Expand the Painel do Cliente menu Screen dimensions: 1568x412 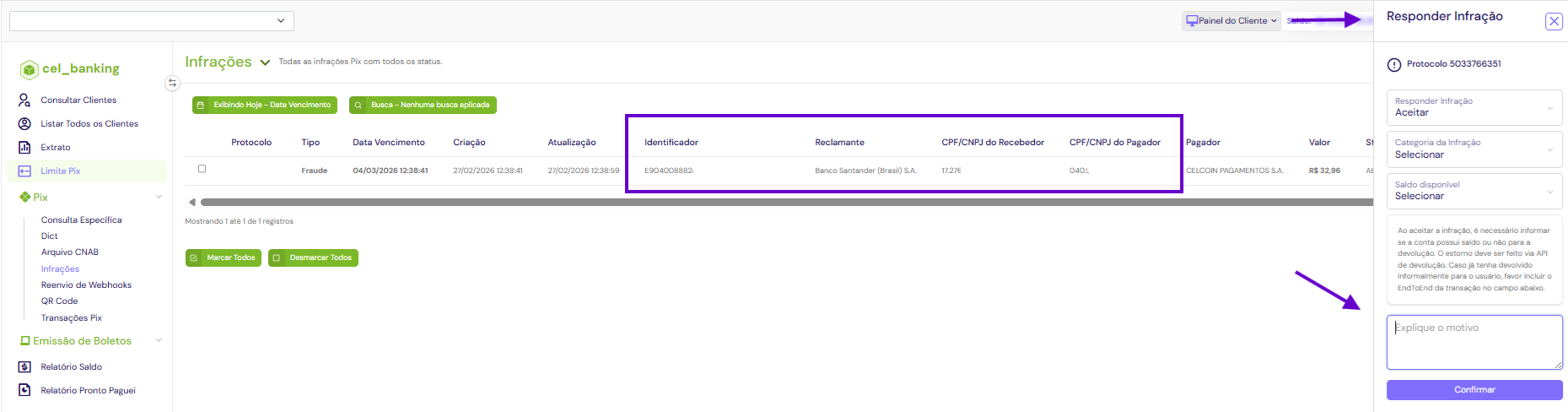click(x=1231, y=20)
